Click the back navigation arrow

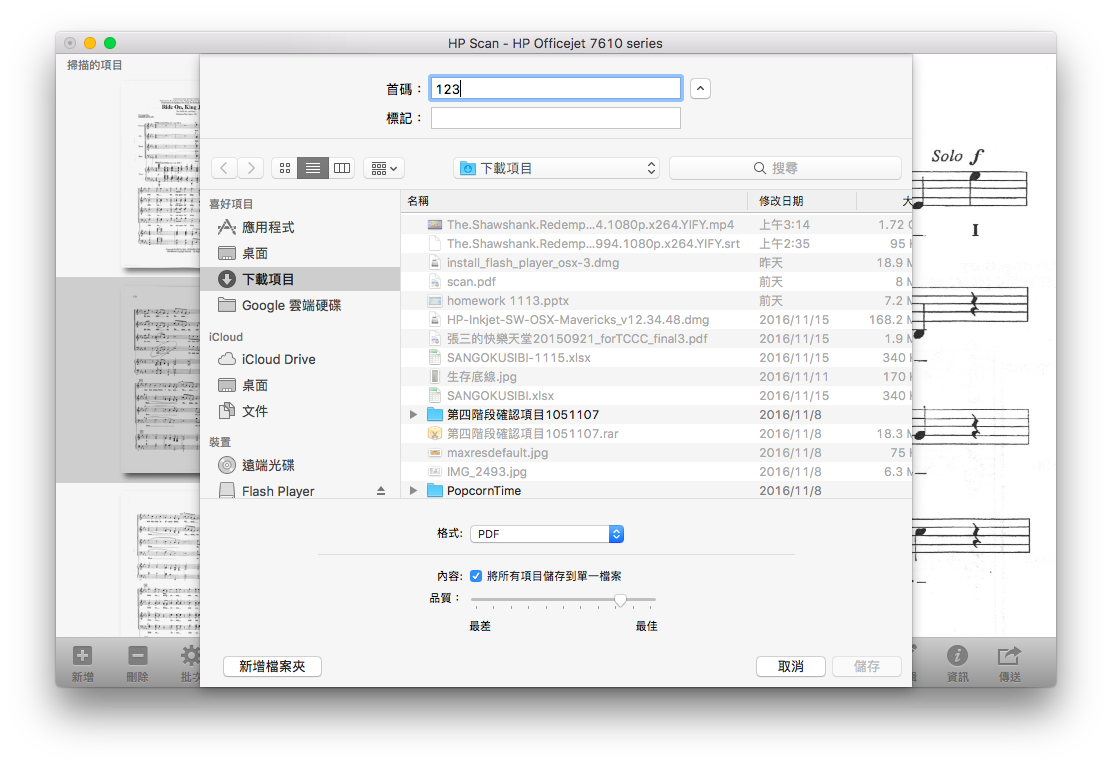tap(224, 168)
